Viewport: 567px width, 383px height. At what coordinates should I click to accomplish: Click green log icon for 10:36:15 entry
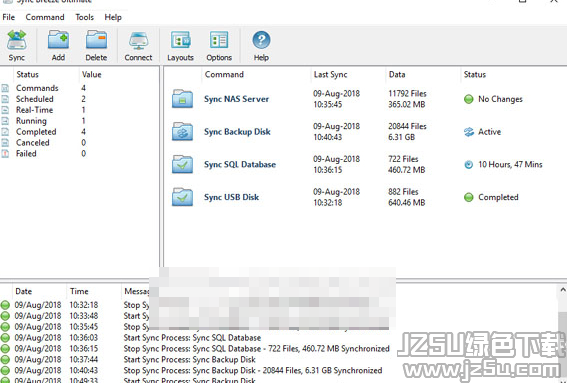click(5, 349)
